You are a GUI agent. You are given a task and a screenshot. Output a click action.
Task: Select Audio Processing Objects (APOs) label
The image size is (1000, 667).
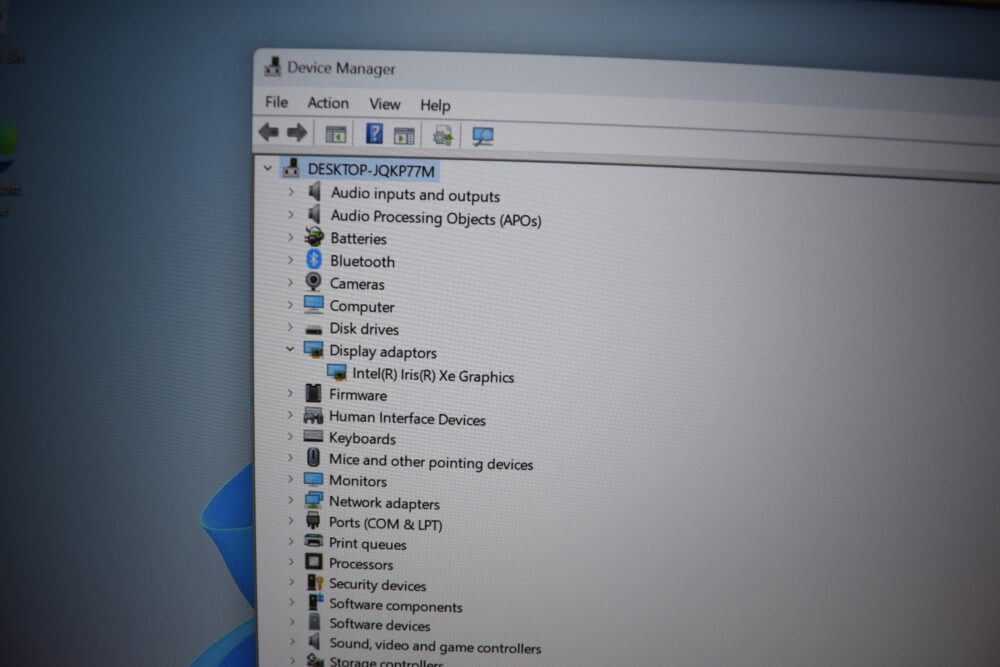tap(436, 217)
